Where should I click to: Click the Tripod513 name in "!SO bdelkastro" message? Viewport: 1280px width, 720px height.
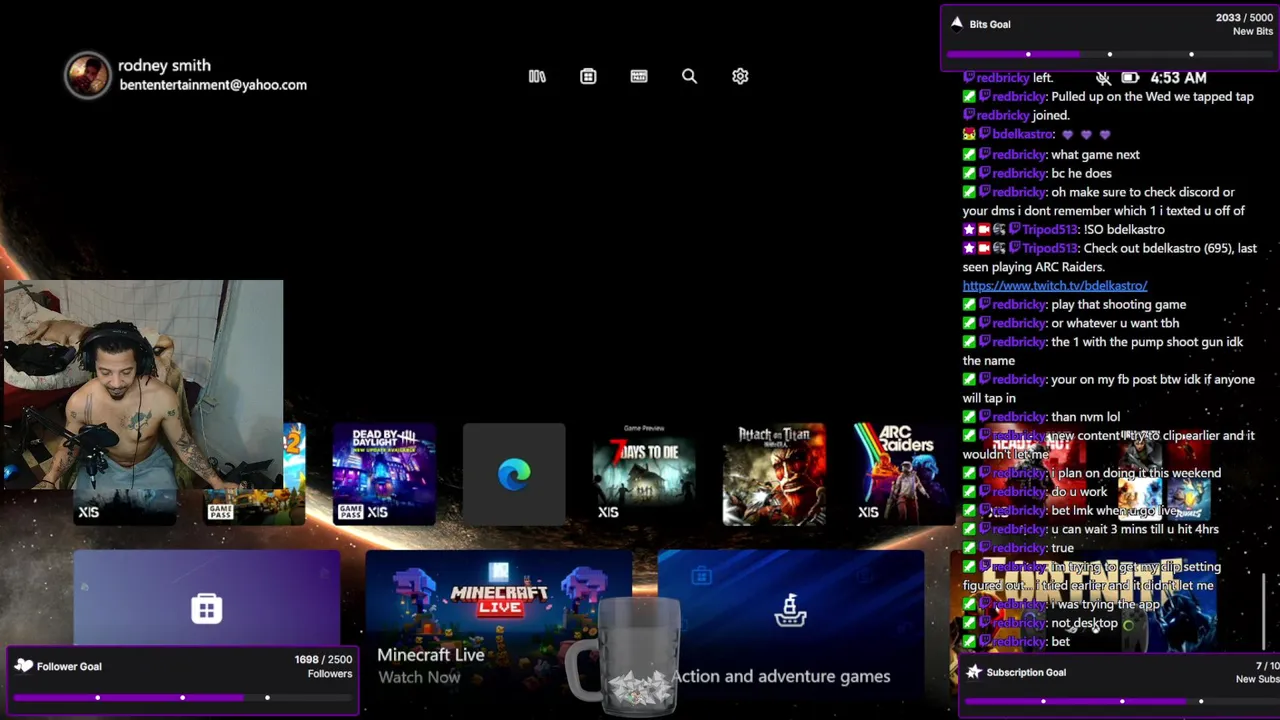pyautogui.click(x=1050, y=230)
